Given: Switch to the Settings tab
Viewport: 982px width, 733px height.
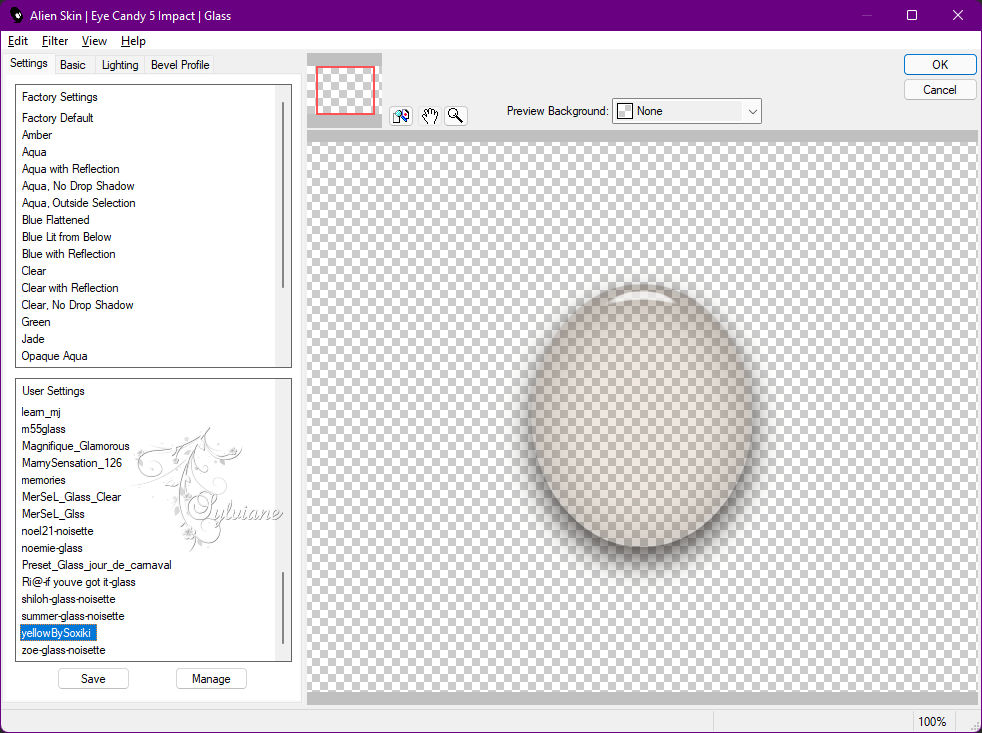Looking at the screenshot, I should pos(29,63).
